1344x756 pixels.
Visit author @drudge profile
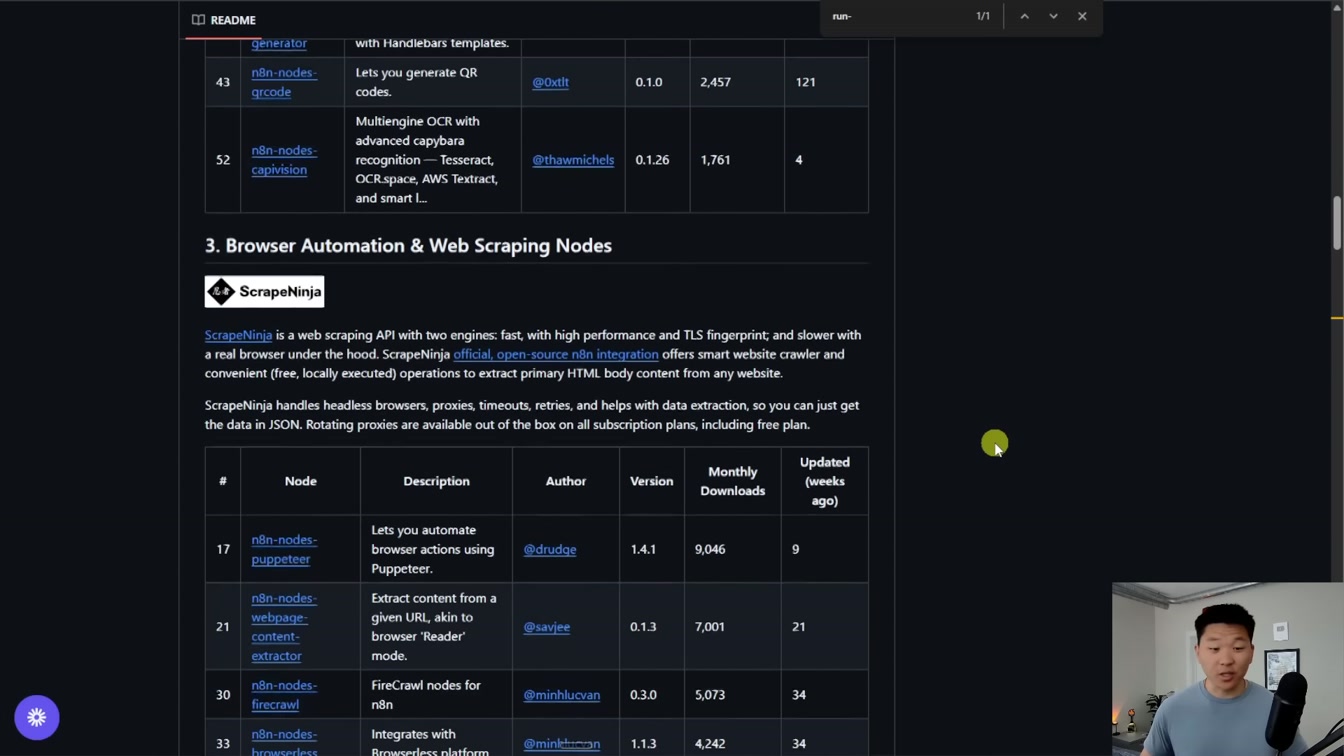pyautogui.click(x=550, y=549)
